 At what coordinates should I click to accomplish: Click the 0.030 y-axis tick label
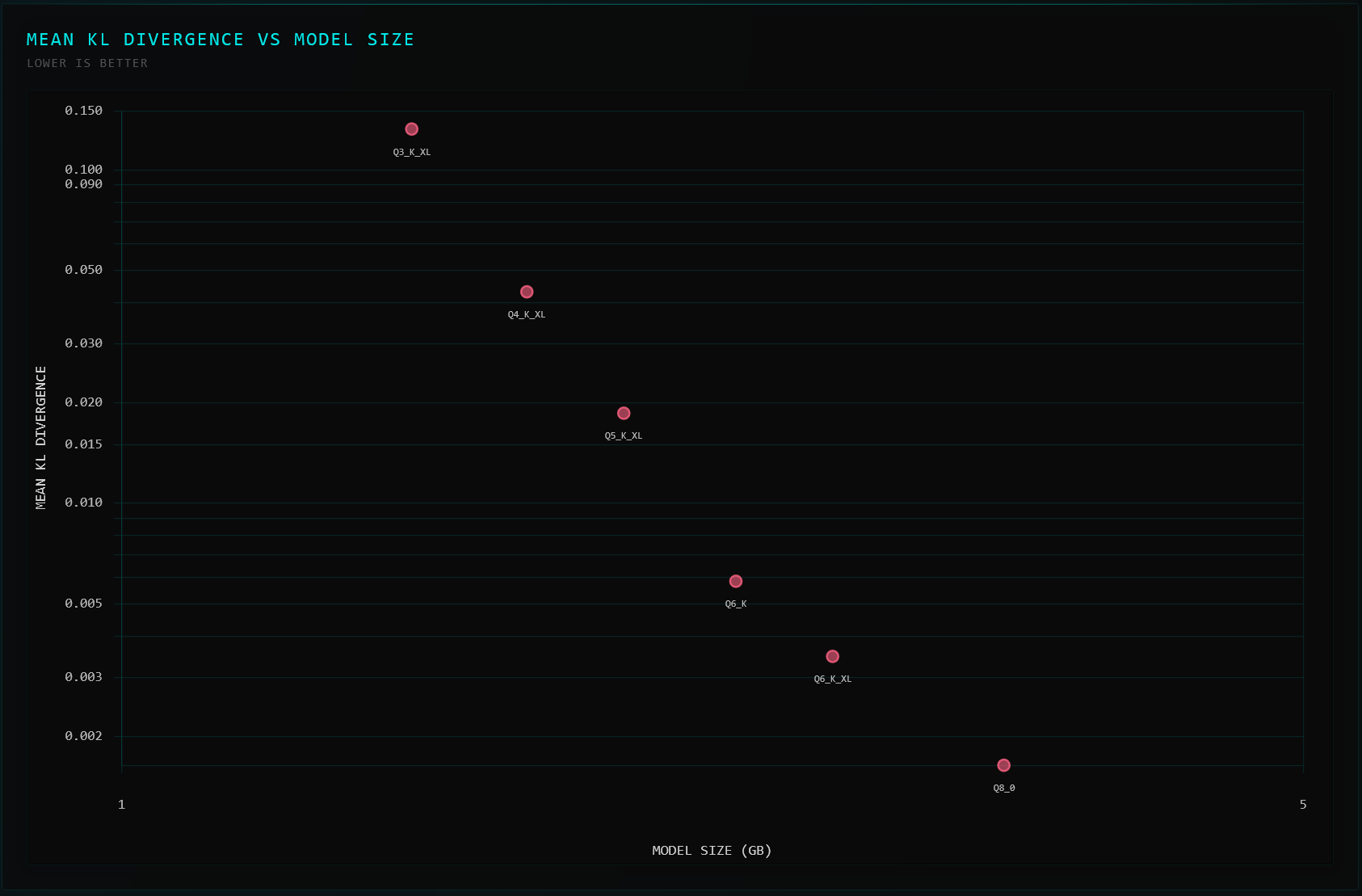(84, 343)
